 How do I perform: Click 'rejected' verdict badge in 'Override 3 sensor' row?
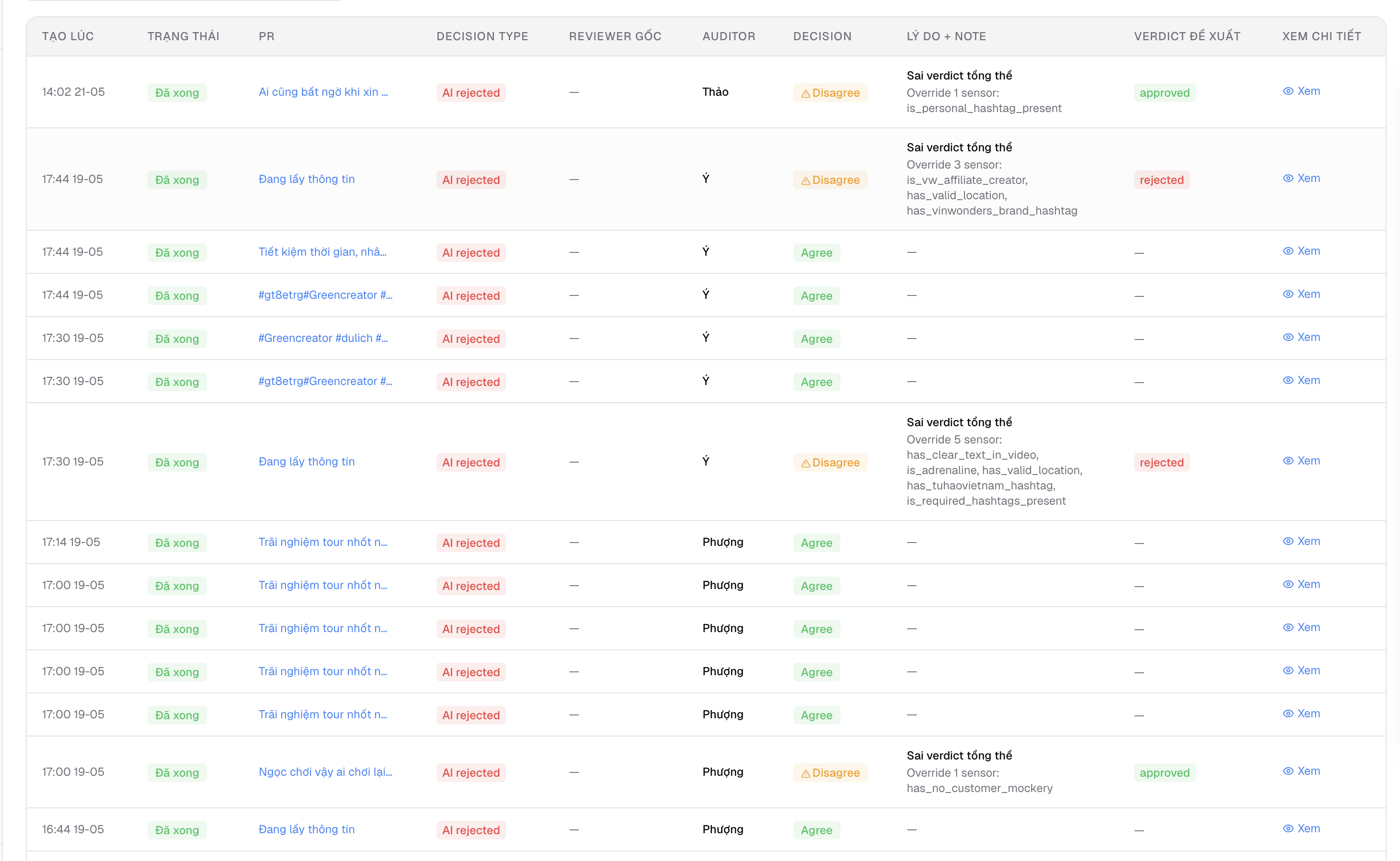(x=1161, y=180)
